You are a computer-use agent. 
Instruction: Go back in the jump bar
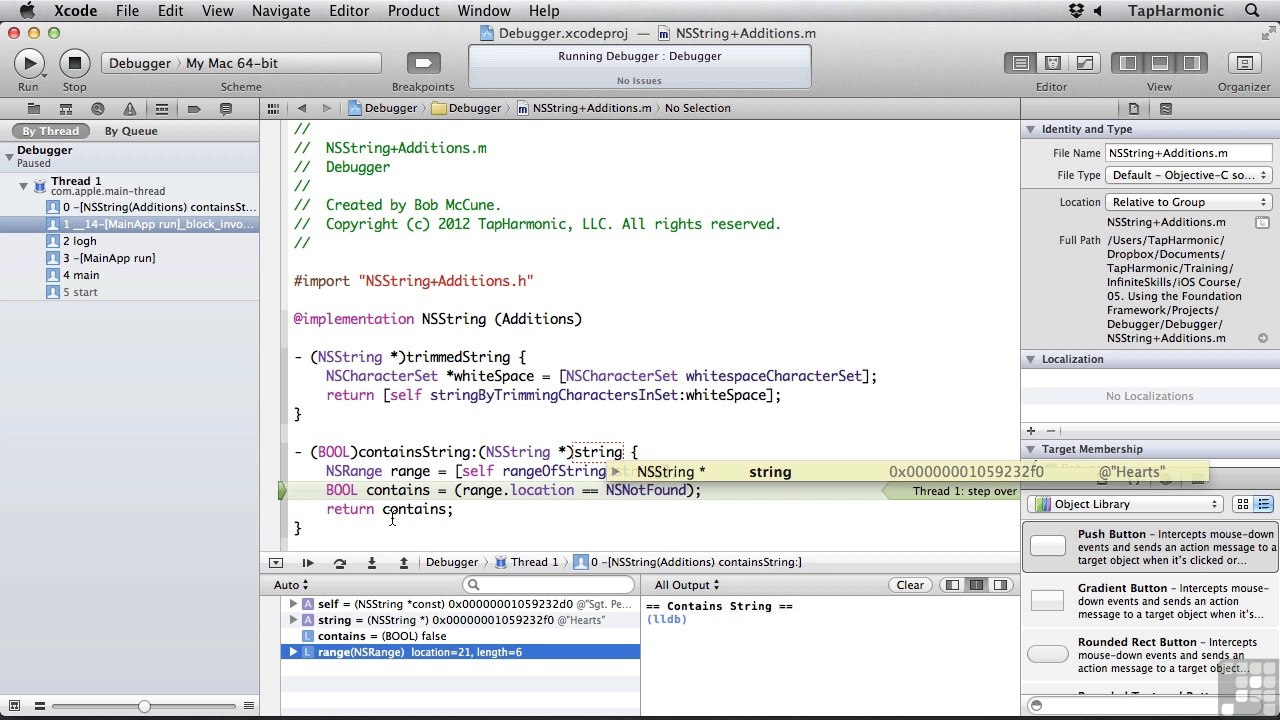(301, 108)
